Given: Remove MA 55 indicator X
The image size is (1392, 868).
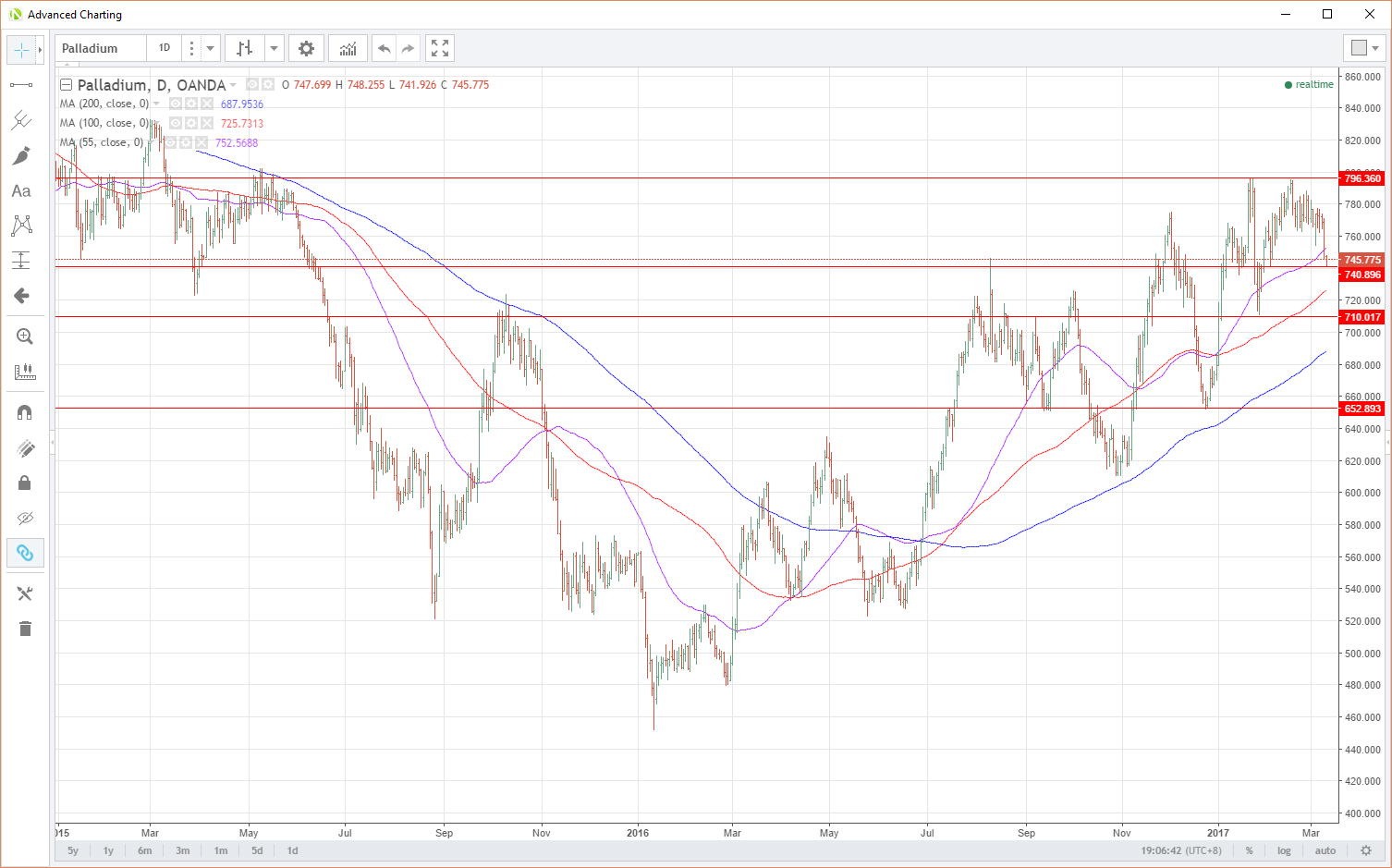Looking at the screenshot, I should tap(201, 142).
